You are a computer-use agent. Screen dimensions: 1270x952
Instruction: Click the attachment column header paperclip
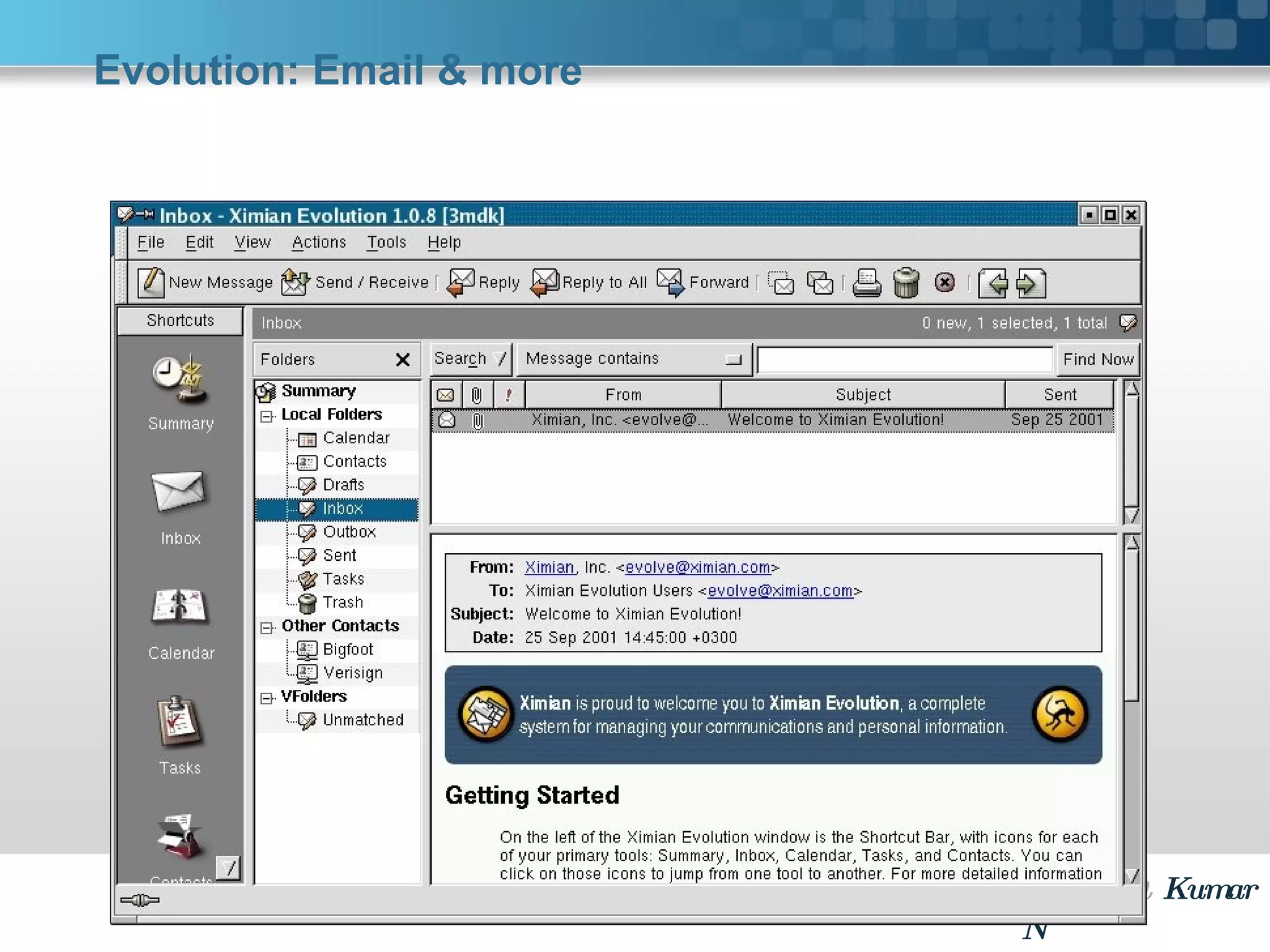click(x=477, y=395)
